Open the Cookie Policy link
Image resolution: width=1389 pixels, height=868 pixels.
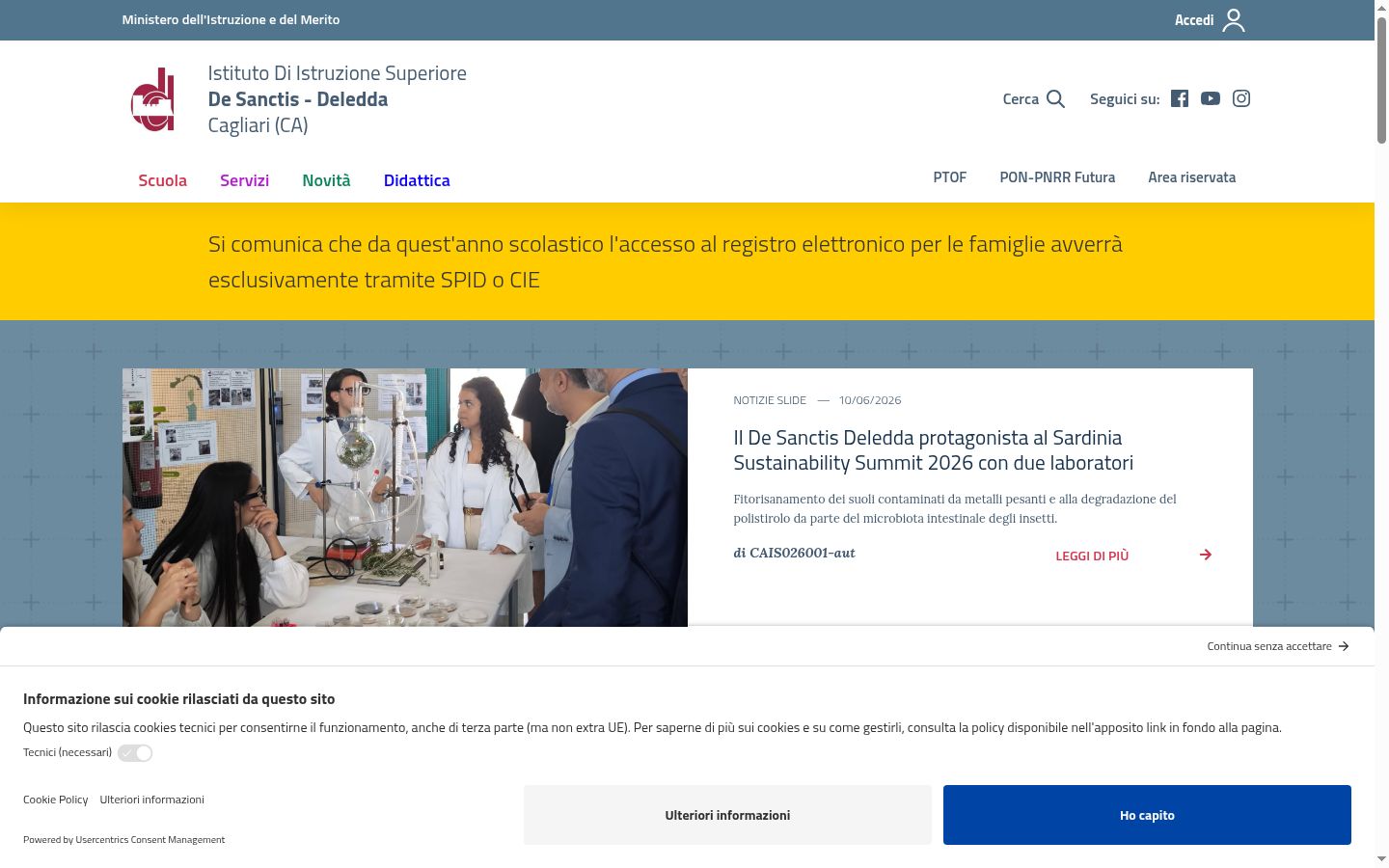pos(55,800)
